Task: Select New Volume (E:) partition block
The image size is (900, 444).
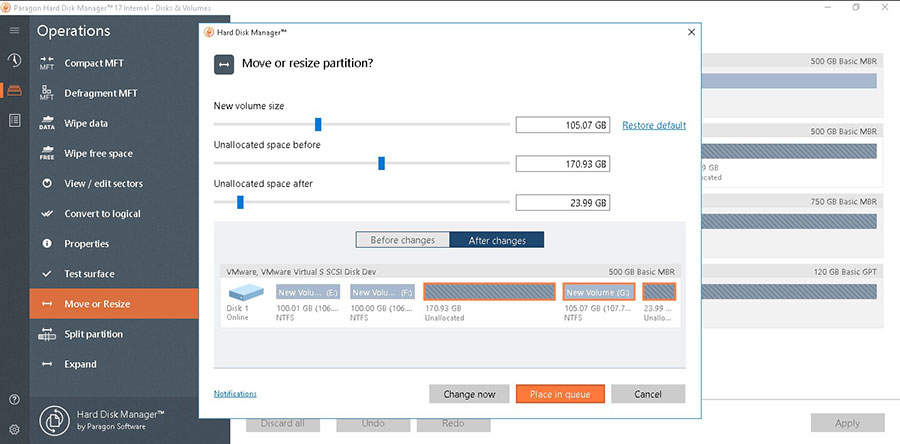Action: pyautogui.click(x=308, y=292)
